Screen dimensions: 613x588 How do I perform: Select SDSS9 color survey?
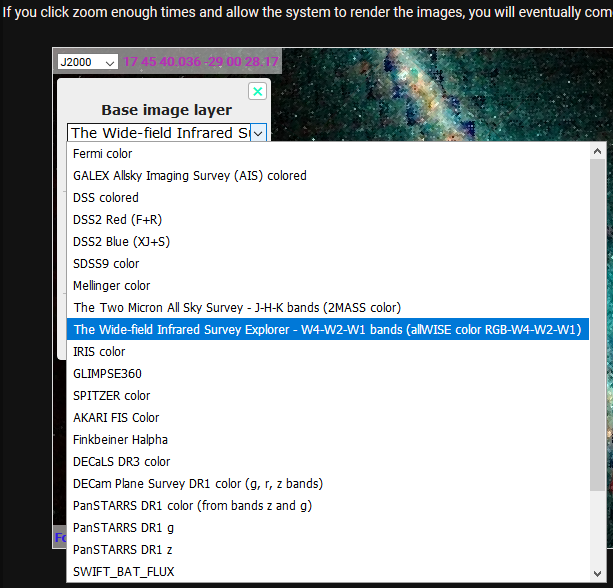(x=107, y=264)
